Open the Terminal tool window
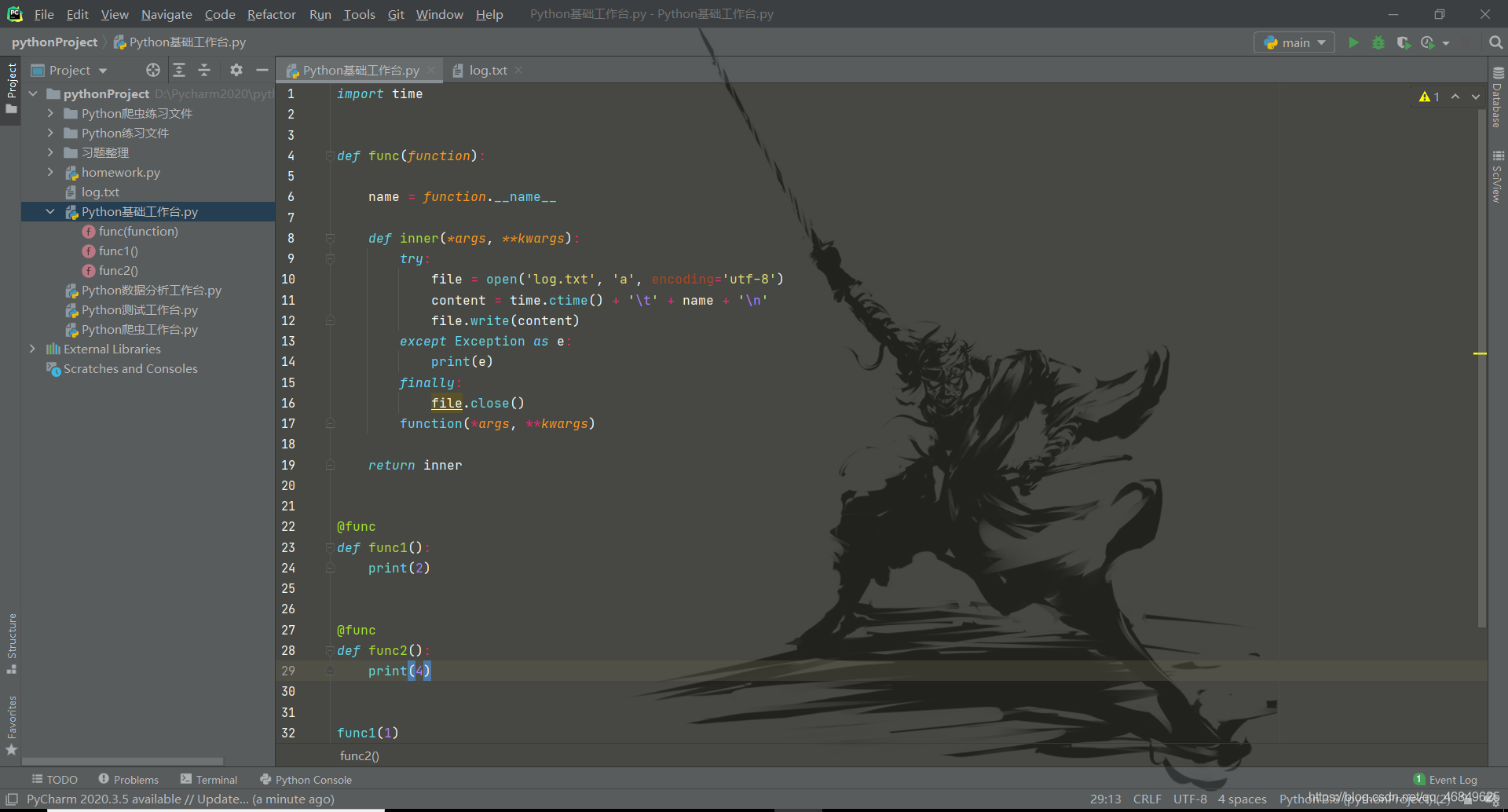The width and height of the screenshot is (1508, 812). (209, 779)
